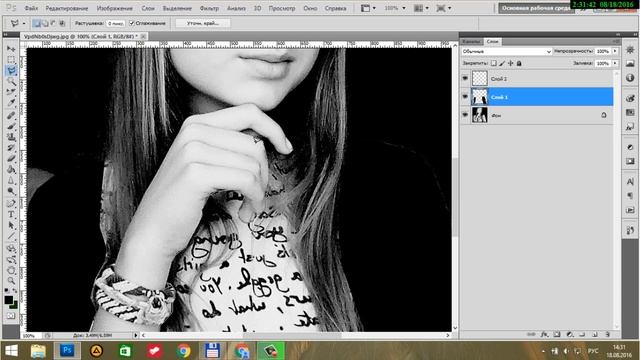Screen dimensions: 640x360
Task: Select the Healing Brush tool
Action: 11,115
